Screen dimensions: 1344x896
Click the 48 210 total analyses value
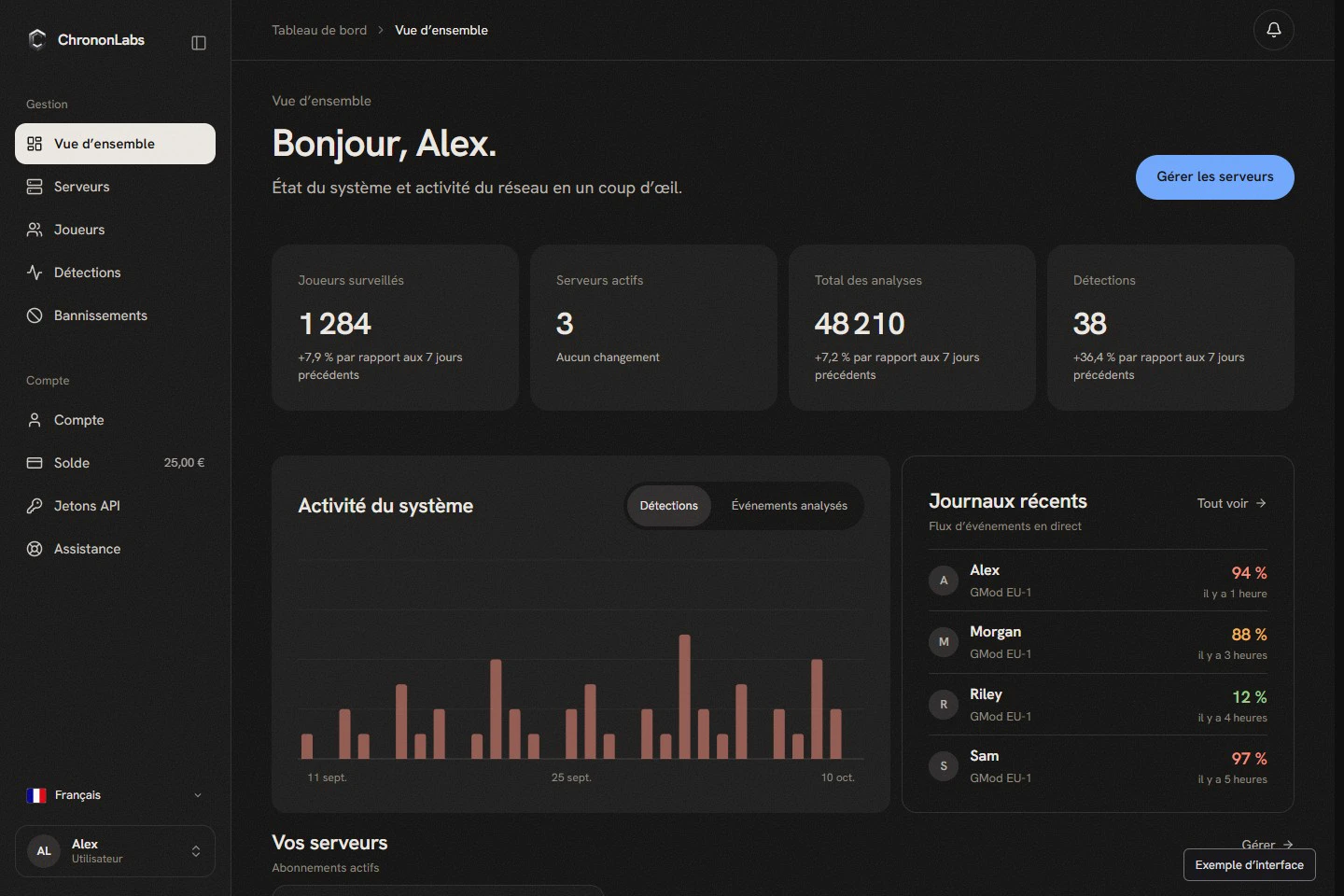point(860,324)
